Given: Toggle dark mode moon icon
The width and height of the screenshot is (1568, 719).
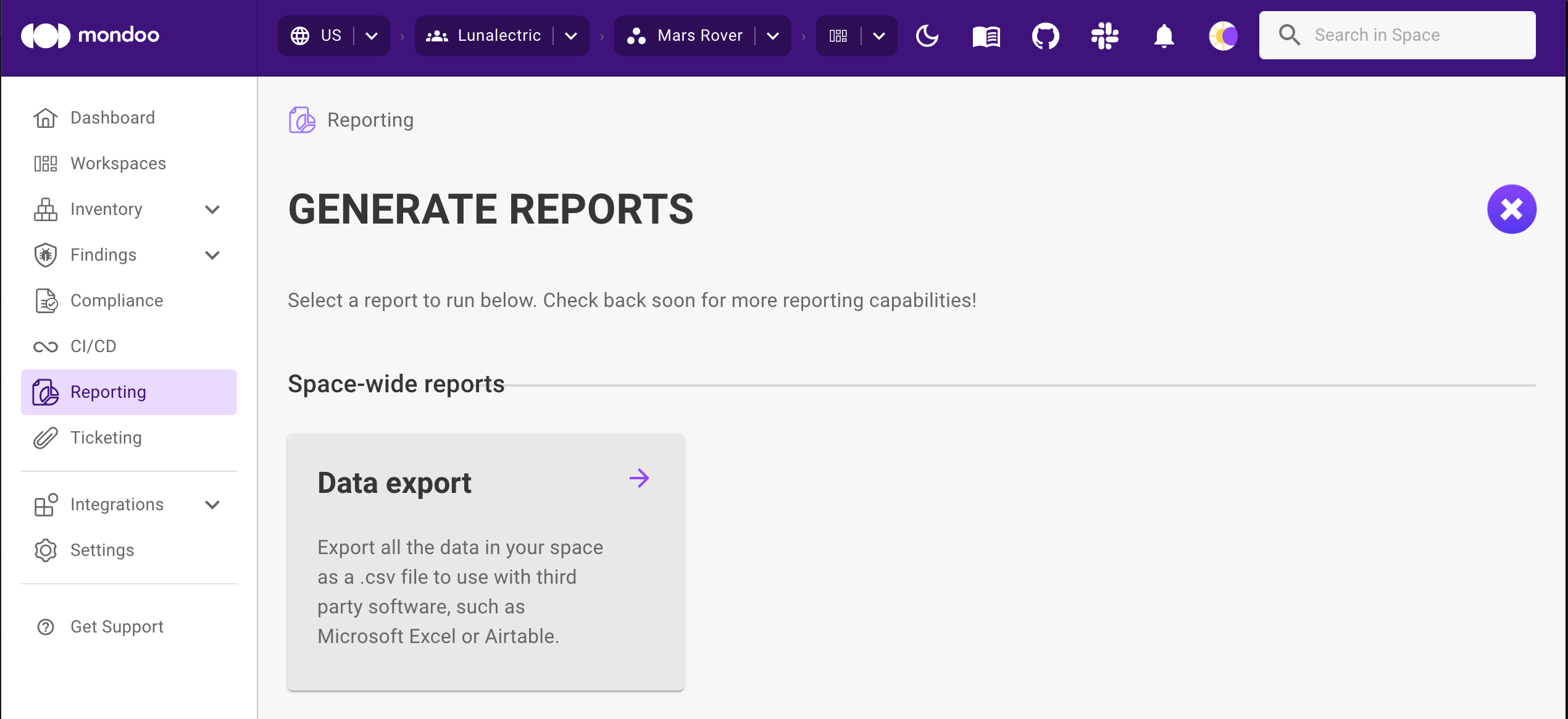Looking at the screenshot, I should (927, 36).
